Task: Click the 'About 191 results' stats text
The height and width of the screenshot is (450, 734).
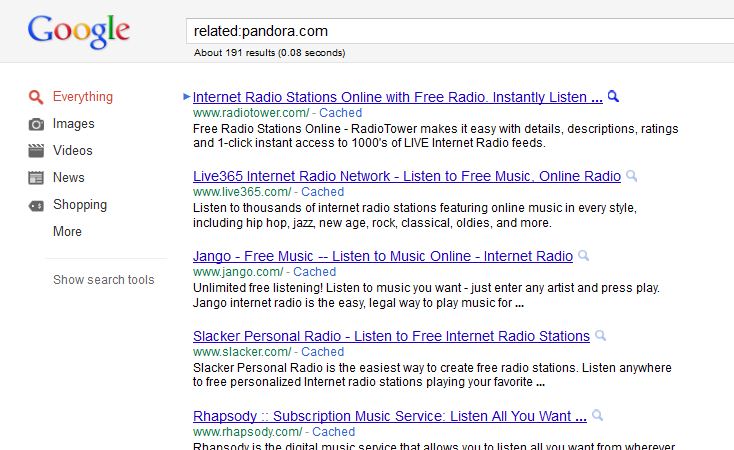Action: click(x=270, y=53)
